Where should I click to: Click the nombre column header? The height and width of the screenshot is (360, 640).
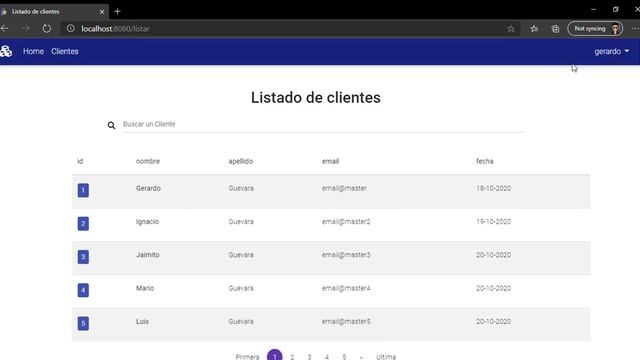click(x=148, y=161)
